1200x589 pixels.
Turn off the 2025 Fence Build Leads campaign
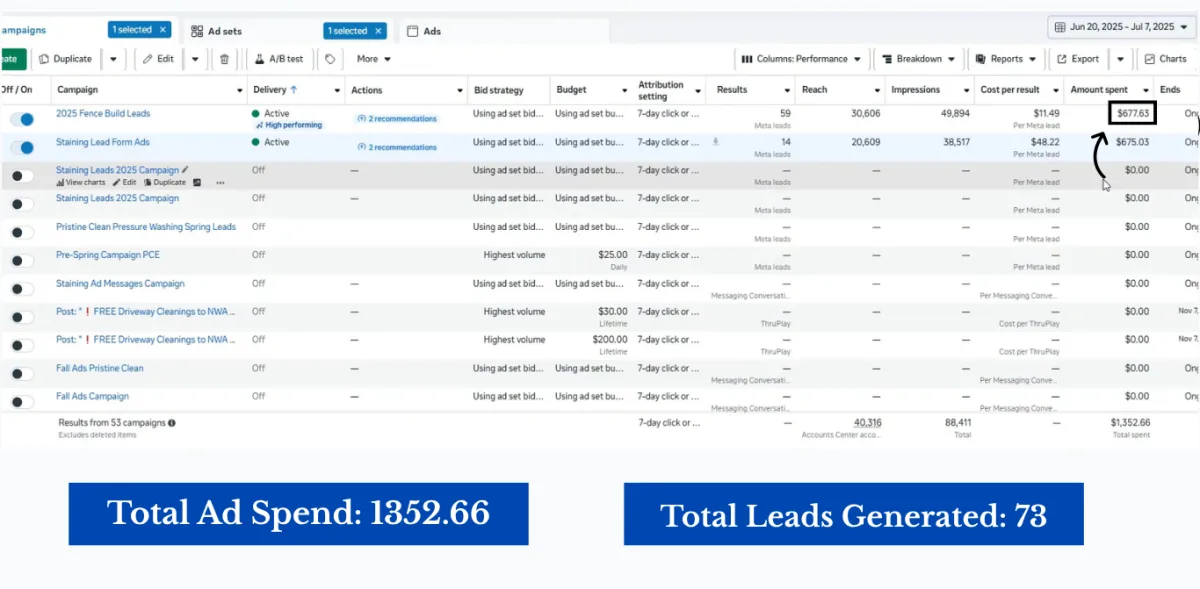click(21, 119)
